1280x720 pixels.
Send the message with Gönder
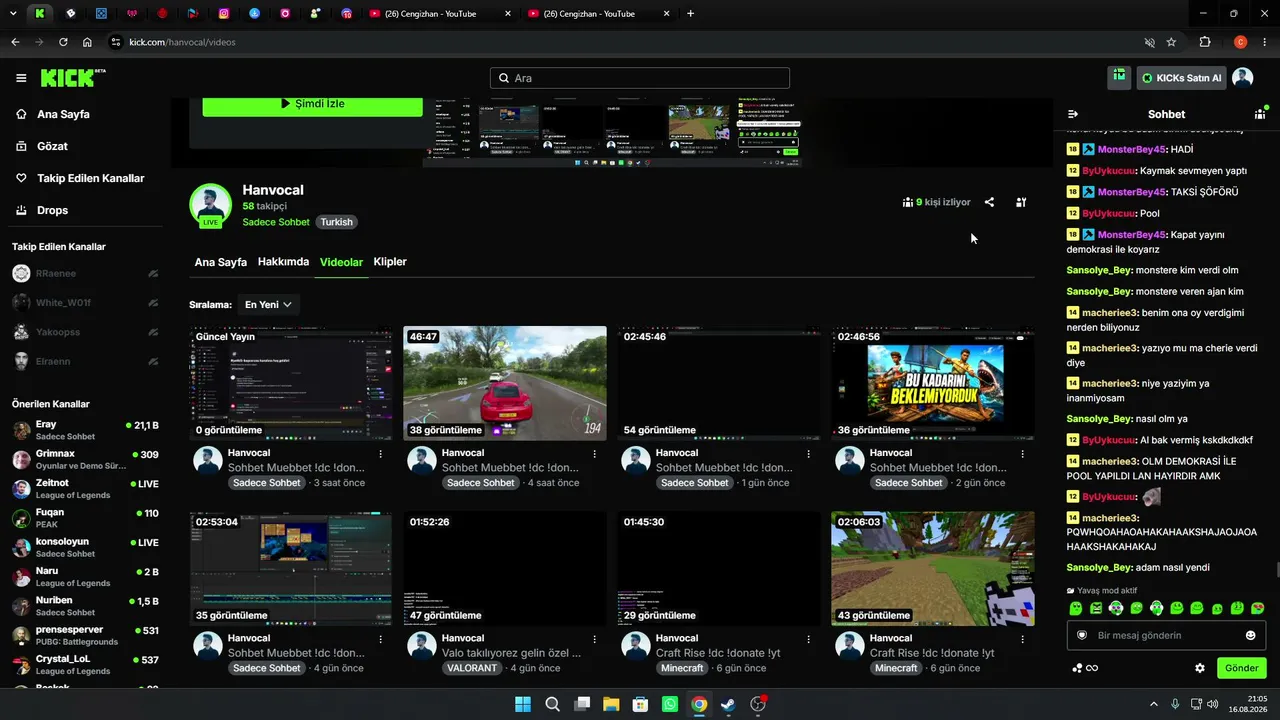tap(1241, 668)
